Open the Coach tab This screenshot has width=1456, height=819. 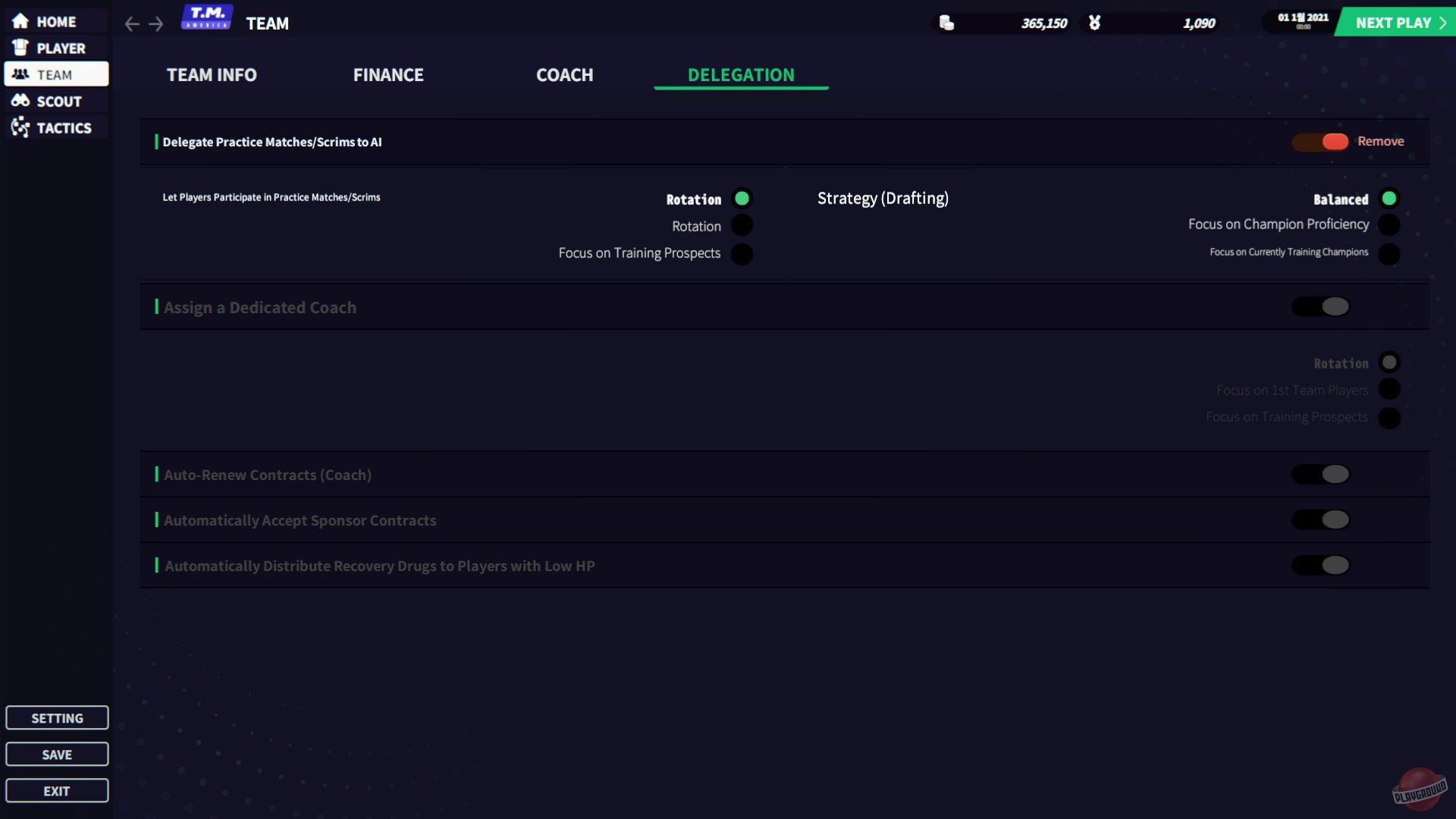click(x=564, y=74)
